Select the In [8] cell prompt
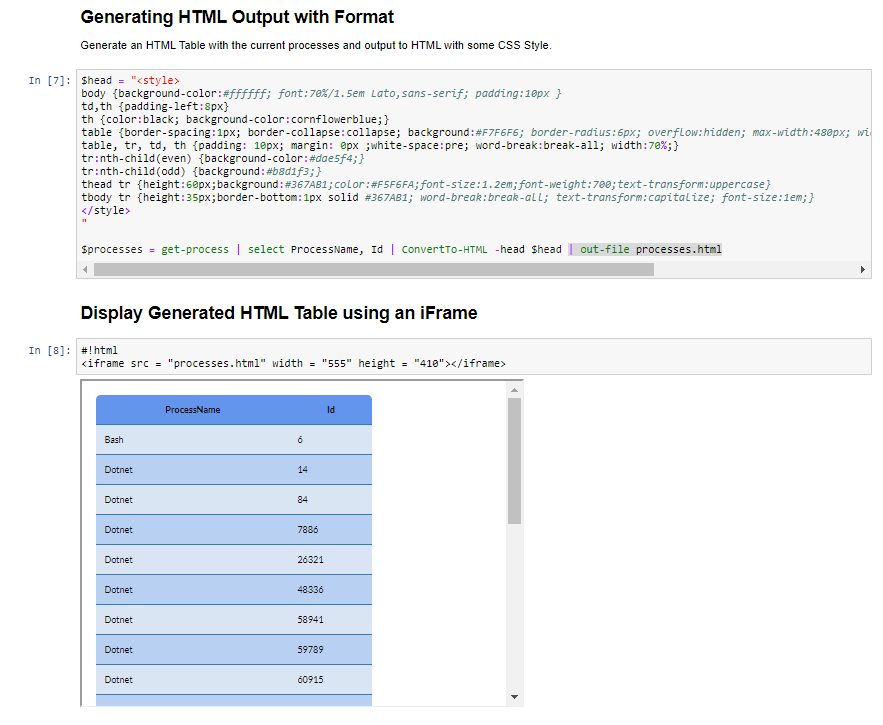883x725 pixels. 45,350
